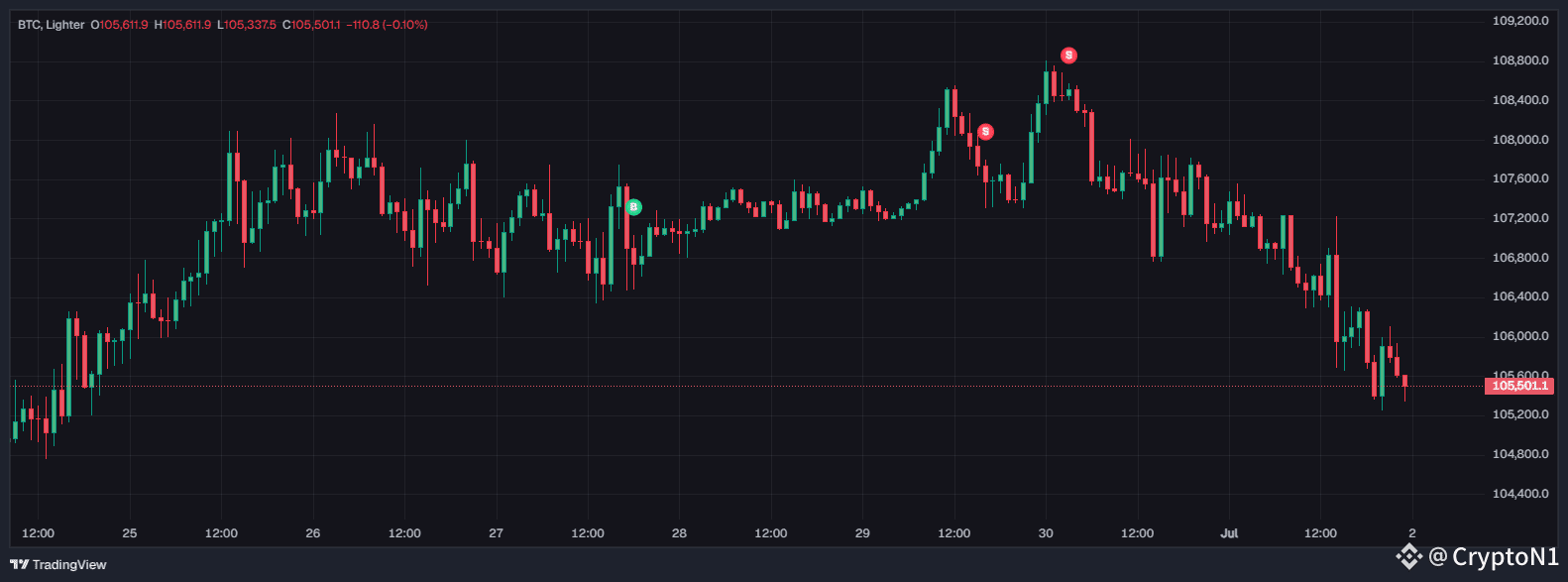Click the close value C105,501.1
Screen dimensions: 1568x582
point(311,25)
